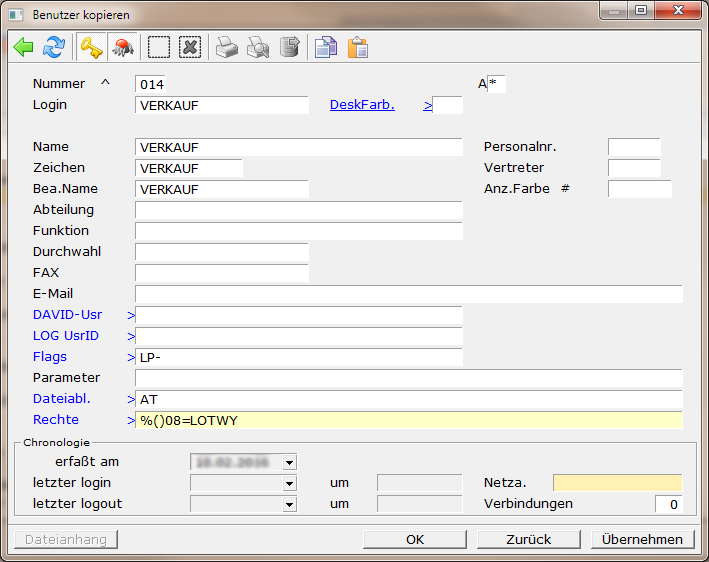This screenshot has width=709, height=562.
Task: Open the 'erfaßt am' date dropdown
Action: coord(289,462)
